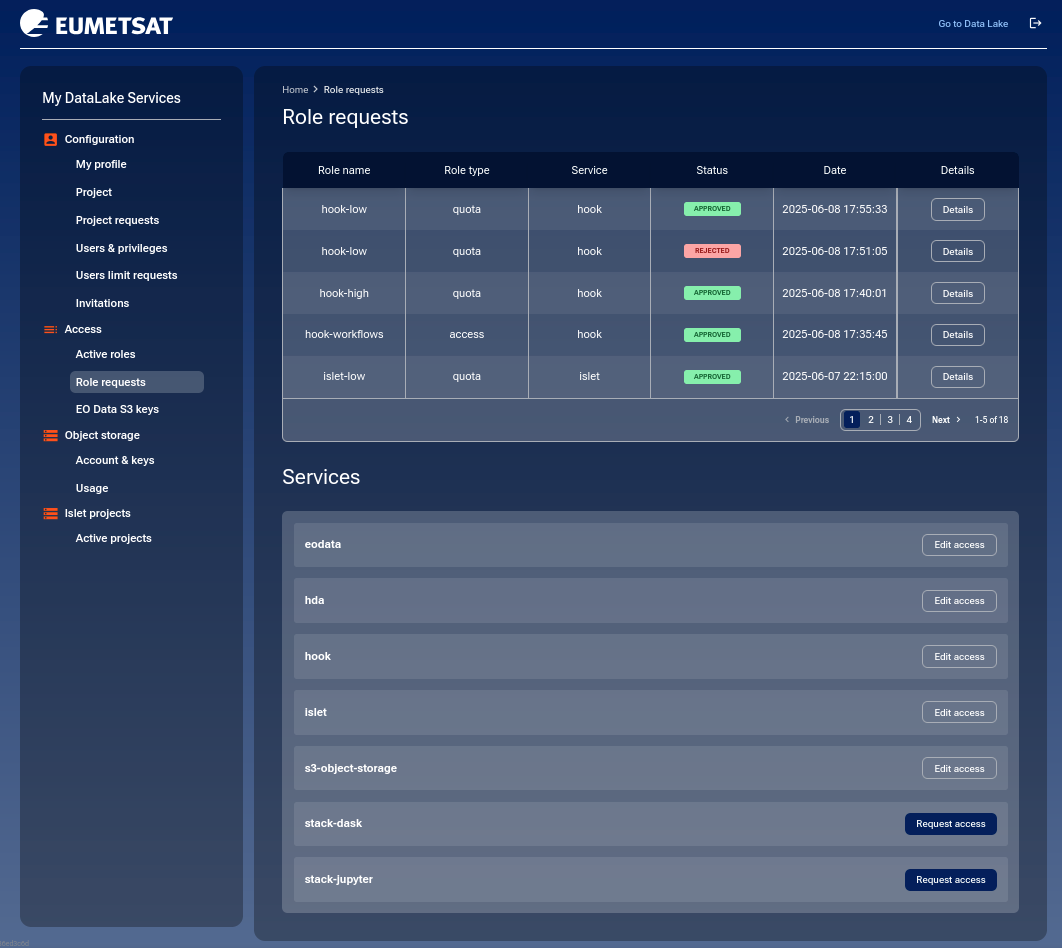Open My profile in the sidebar

coord(101,165)
